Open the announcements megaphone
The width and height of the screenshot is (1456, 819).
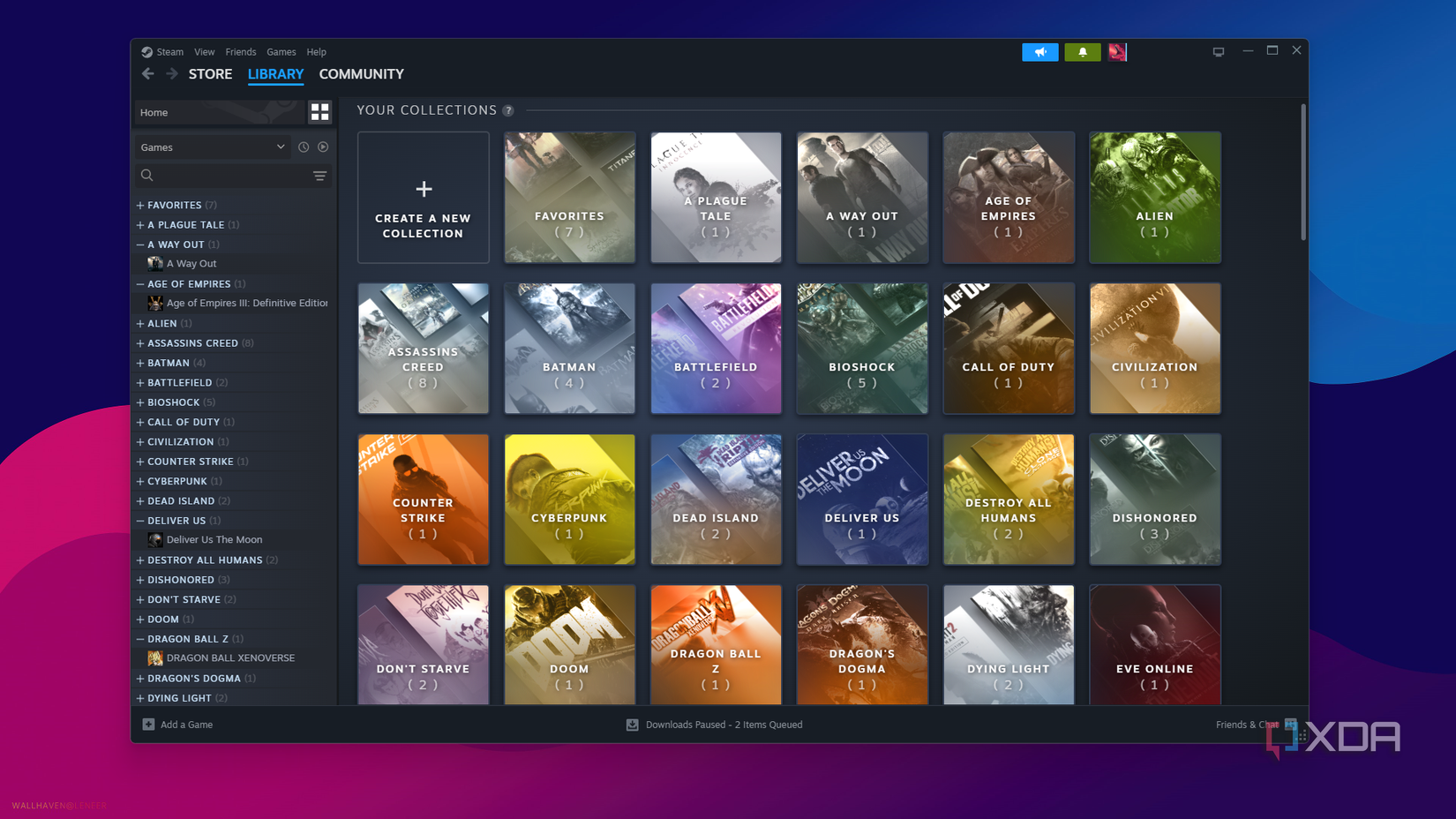pos(1039,52)
